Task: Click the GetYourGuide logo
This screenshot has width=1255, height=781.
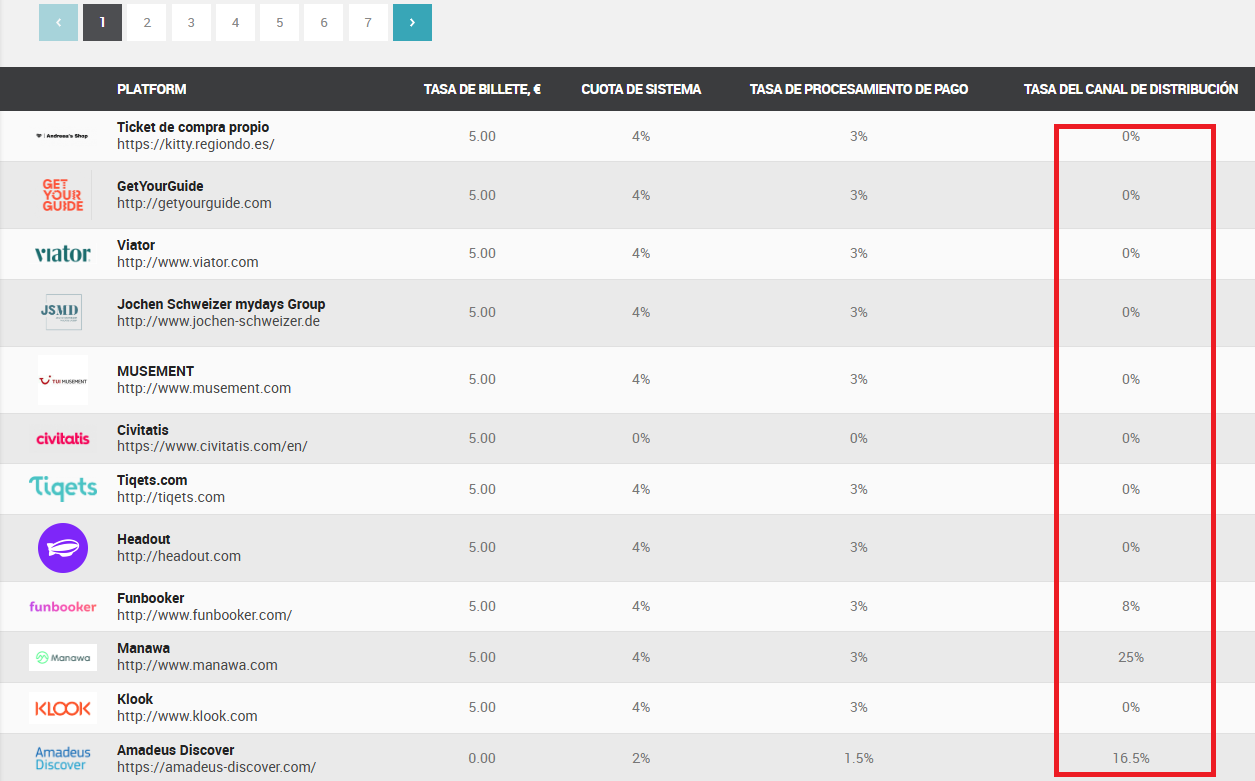Action: point(62,195)
